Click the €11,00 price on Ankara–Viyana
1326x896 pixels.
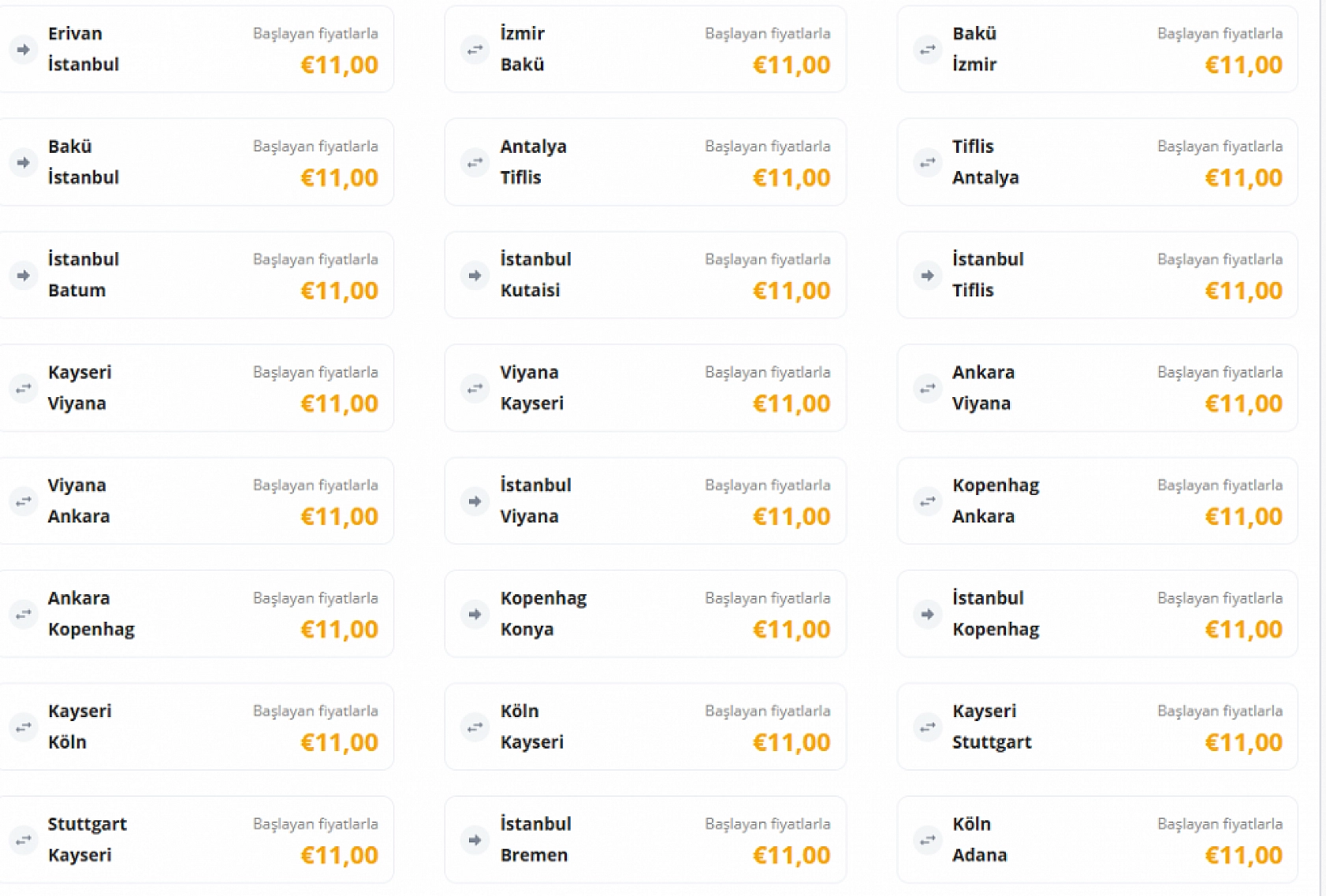1243,403
